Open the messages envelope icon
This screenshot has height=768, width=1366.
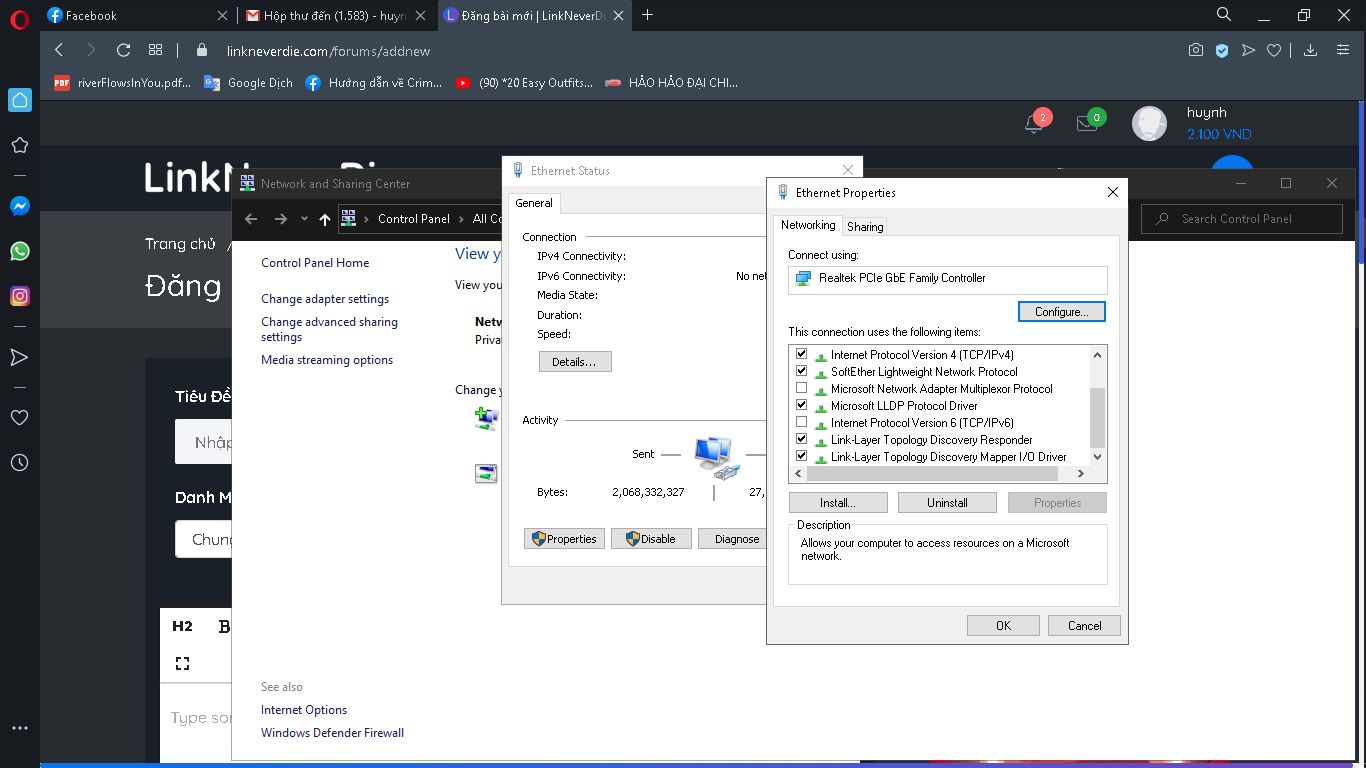pos(1087,124)
